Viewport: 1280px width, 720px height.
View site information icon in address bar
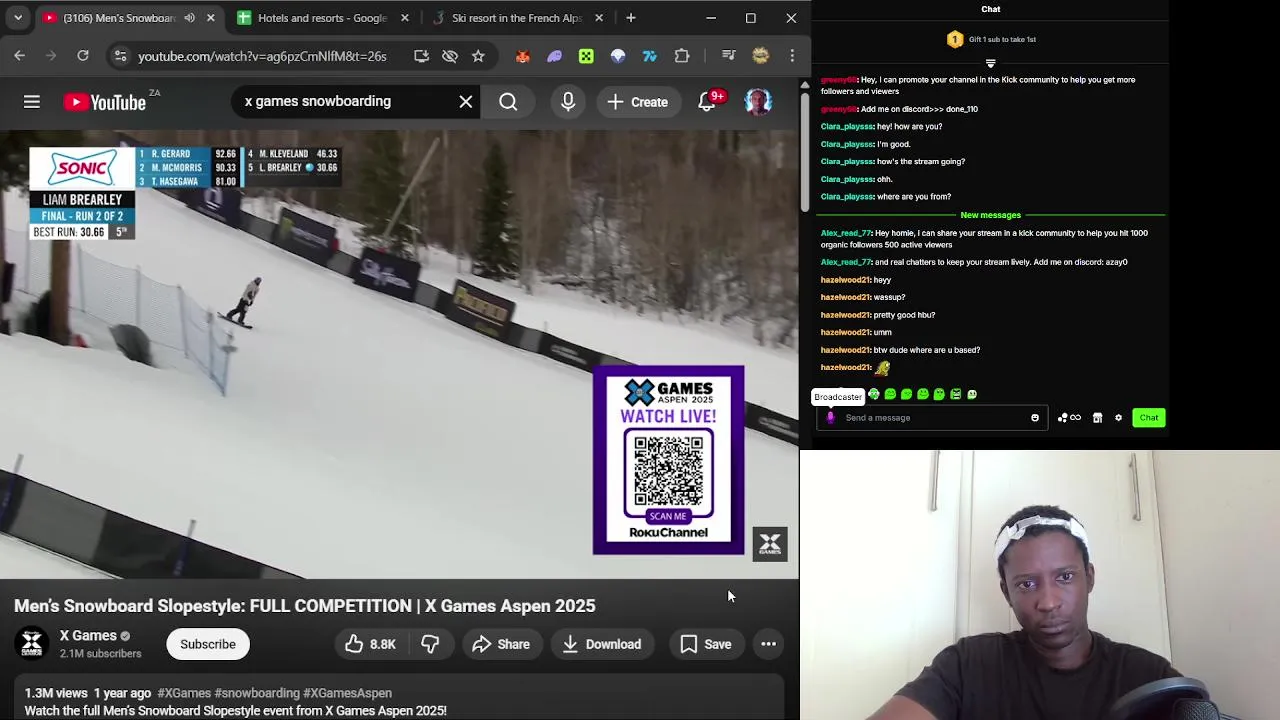[119, 56]
